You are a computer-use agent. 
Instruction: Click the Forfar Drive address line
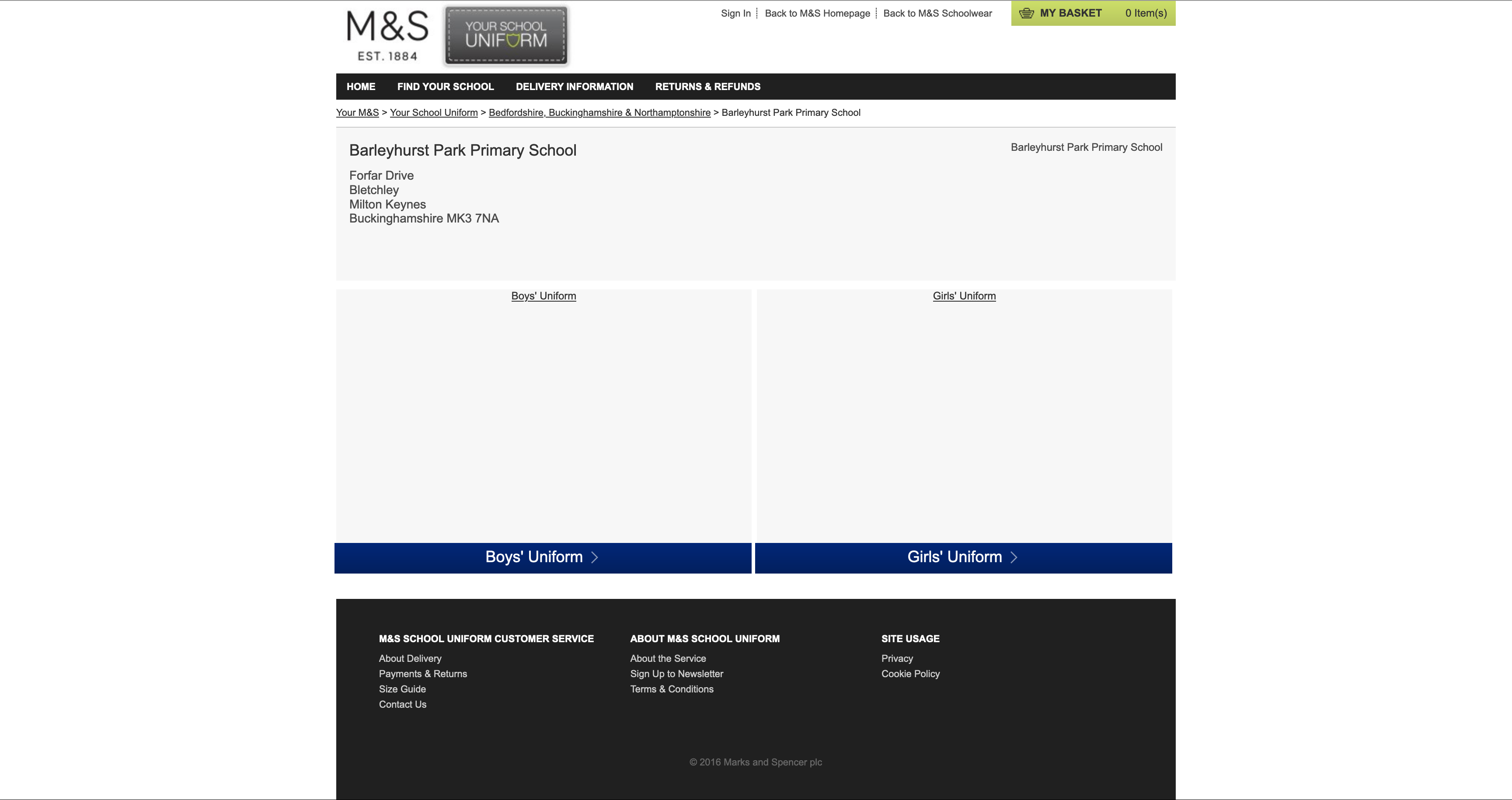pos(382,175)
